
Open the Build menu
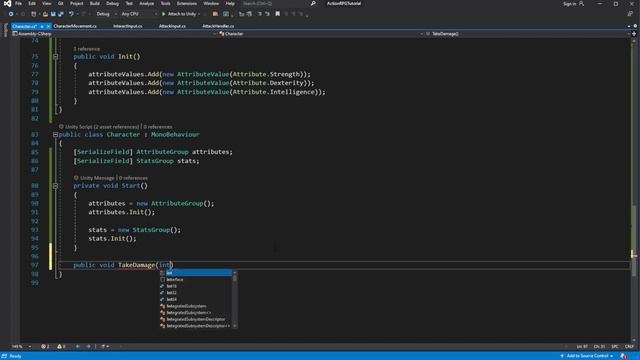tap(95, 4)
